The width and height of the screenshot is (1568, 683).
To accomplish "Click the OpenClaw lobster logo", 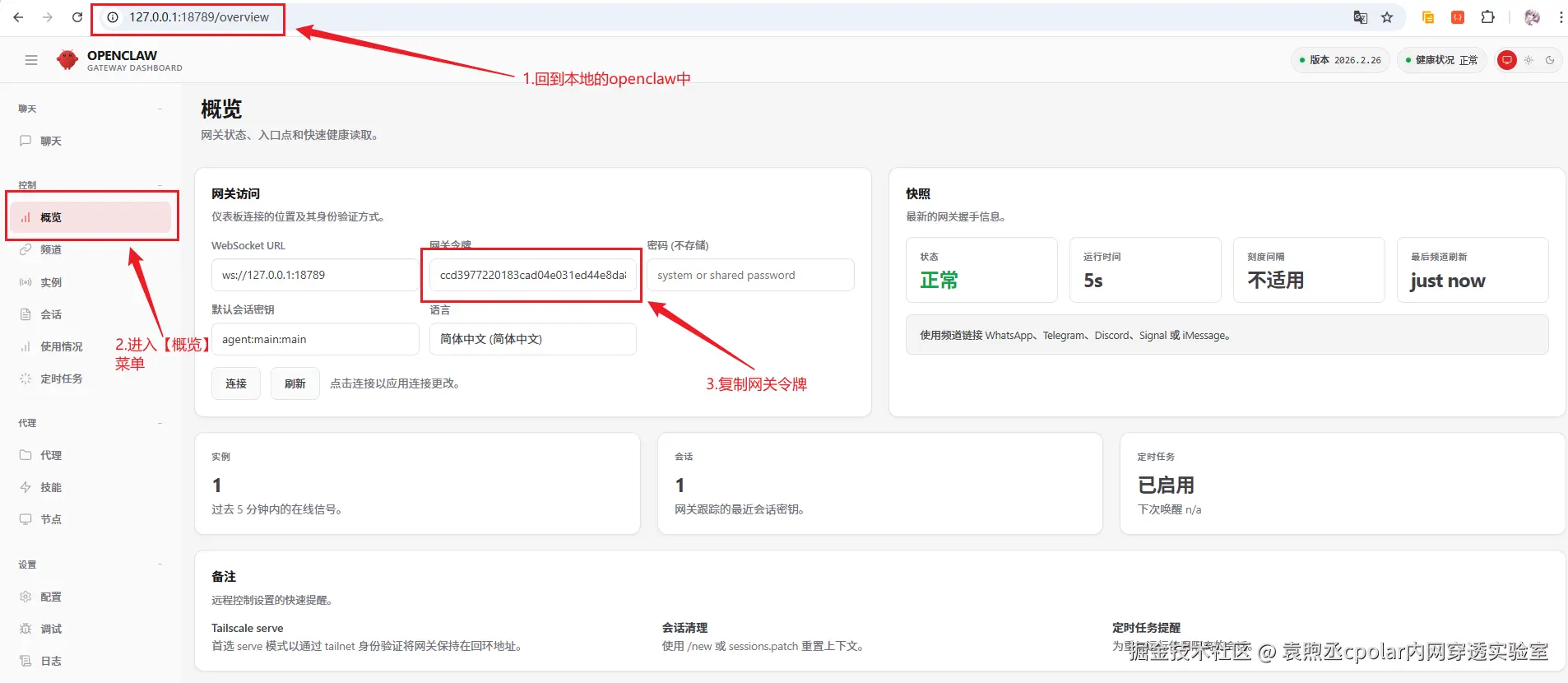I will click(x=67, y=59).
